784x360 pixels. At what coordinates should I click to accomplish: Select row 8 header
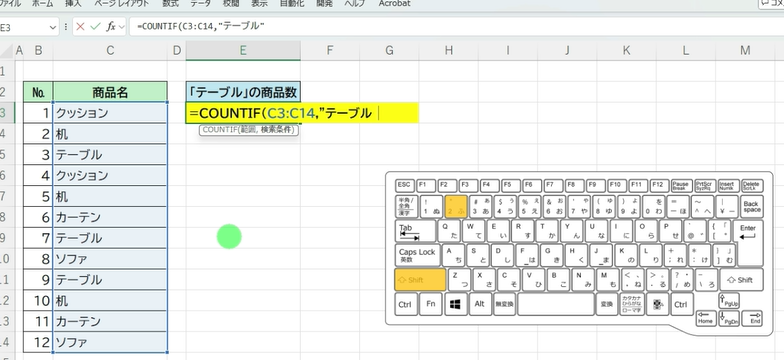[x=5, y=217]
